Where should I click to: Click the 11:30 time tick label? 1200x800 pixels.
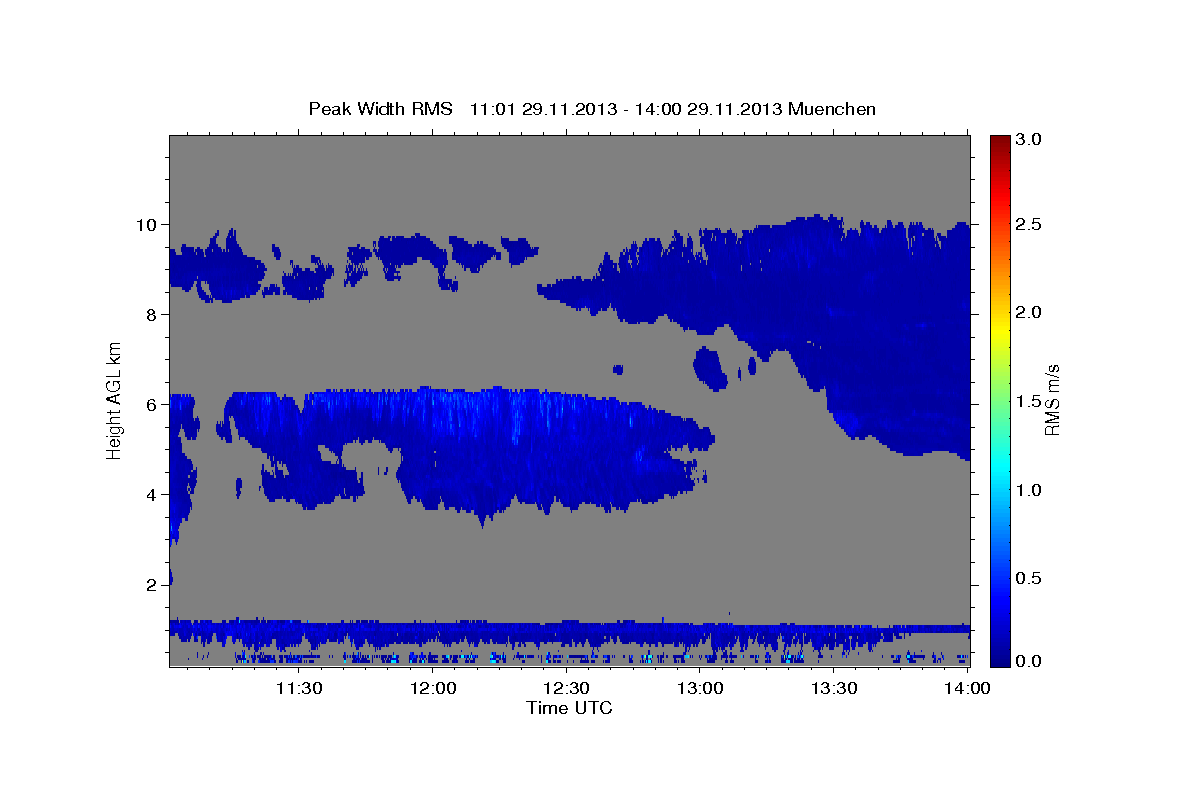[298, 688]
